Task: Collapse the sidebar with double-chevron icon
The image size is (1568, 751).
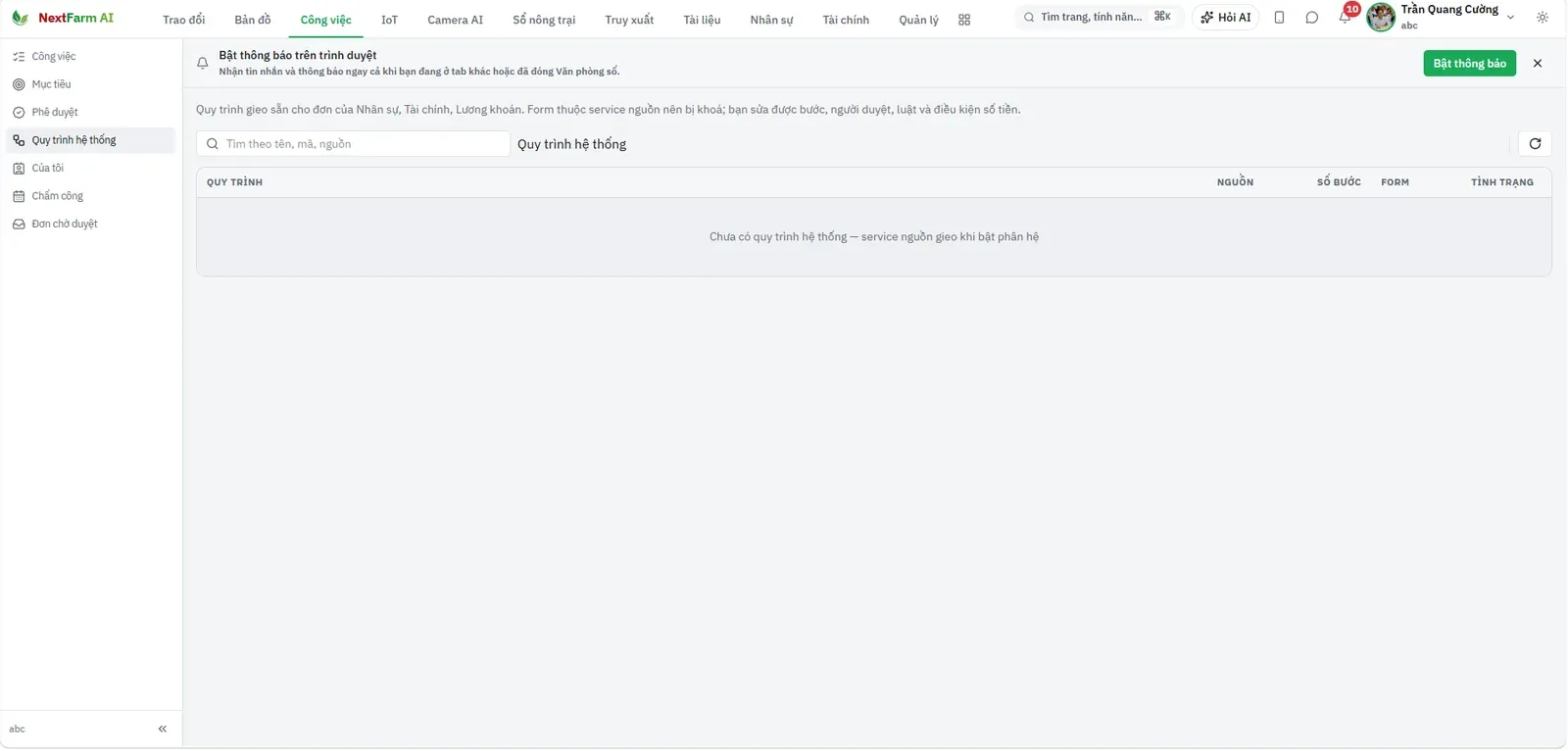Action: click(x=163, y=729)
